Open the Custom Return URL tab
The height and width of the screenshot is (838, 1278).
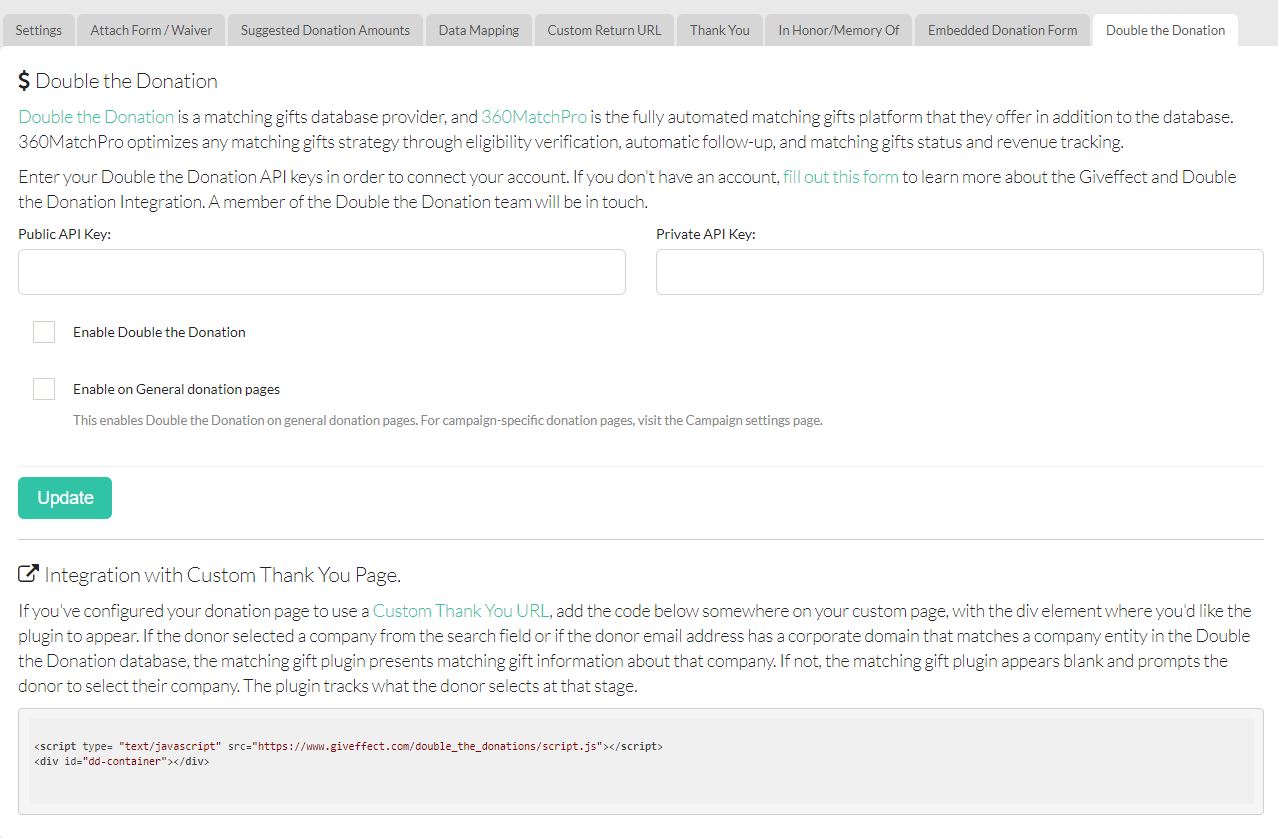tap(604, 30)
